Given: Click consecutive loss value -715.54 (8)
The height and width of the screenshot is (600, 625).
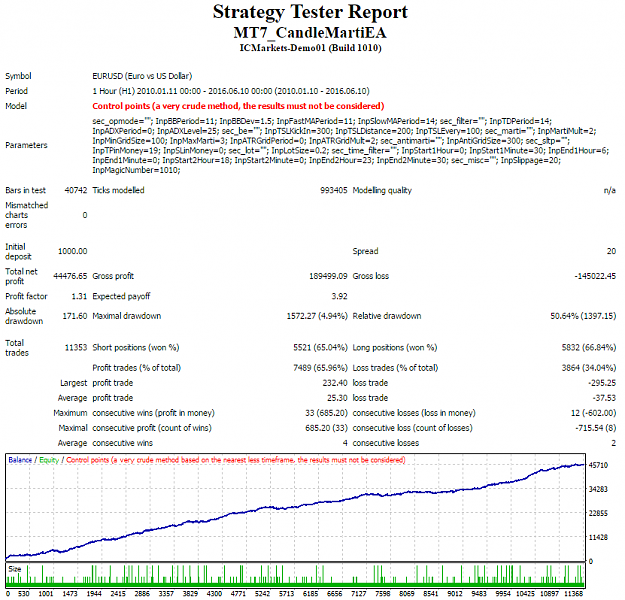Looking at the screenshot, I should point(596,428).
